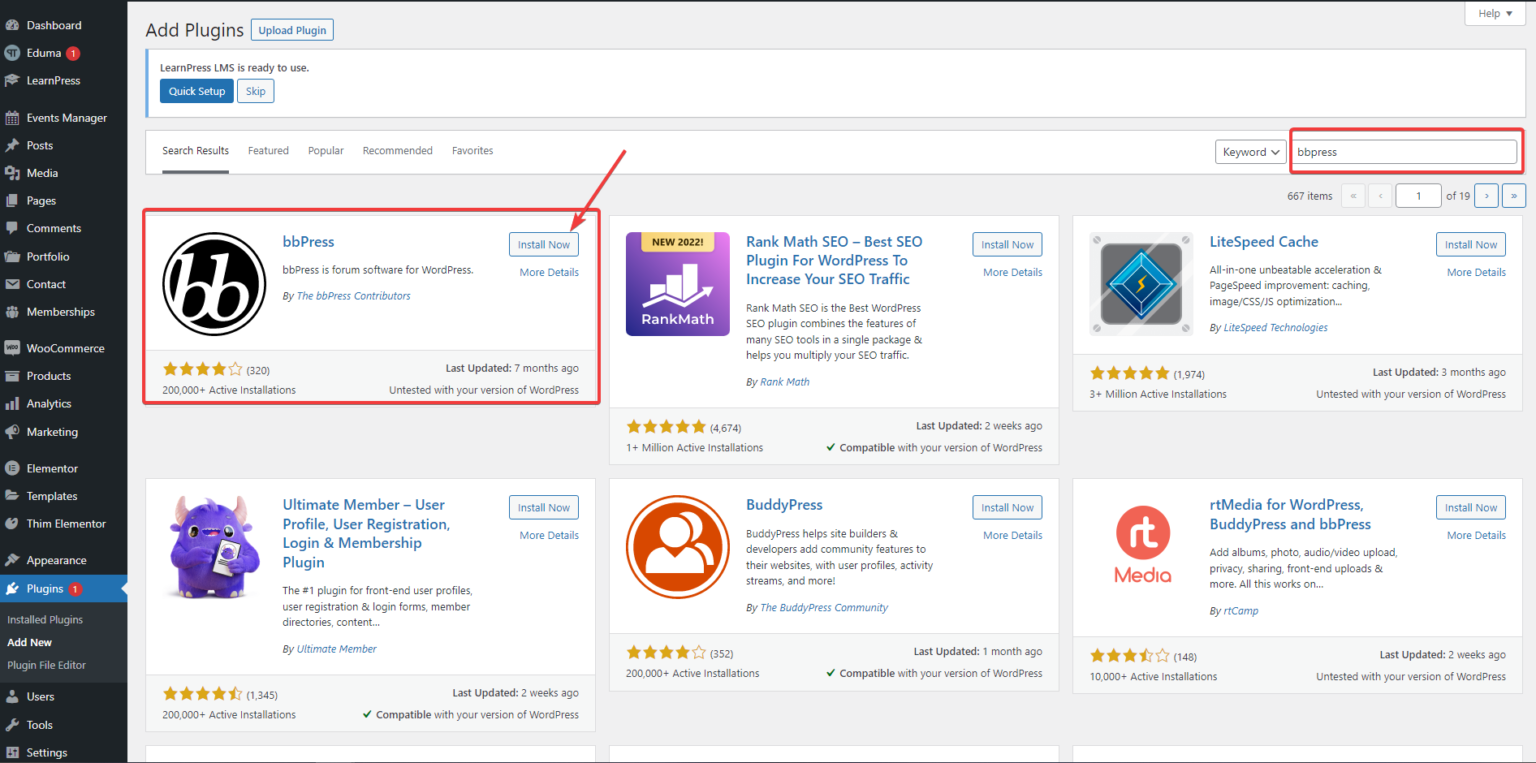Image resolution: width=1536 pixels, height=763 pixels.
Task: Click the rtMedia plugin logo
Action: 1141,547
